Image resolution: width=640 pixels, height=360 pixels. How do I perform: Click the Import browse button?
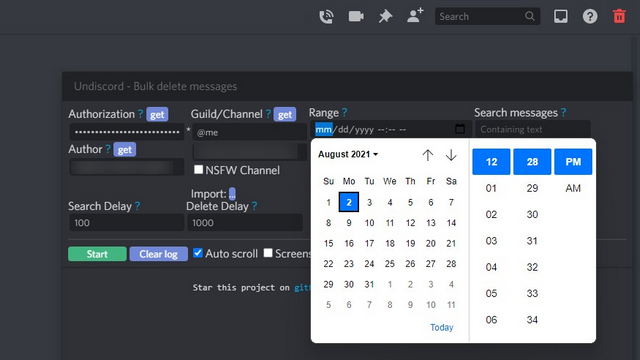232,194
